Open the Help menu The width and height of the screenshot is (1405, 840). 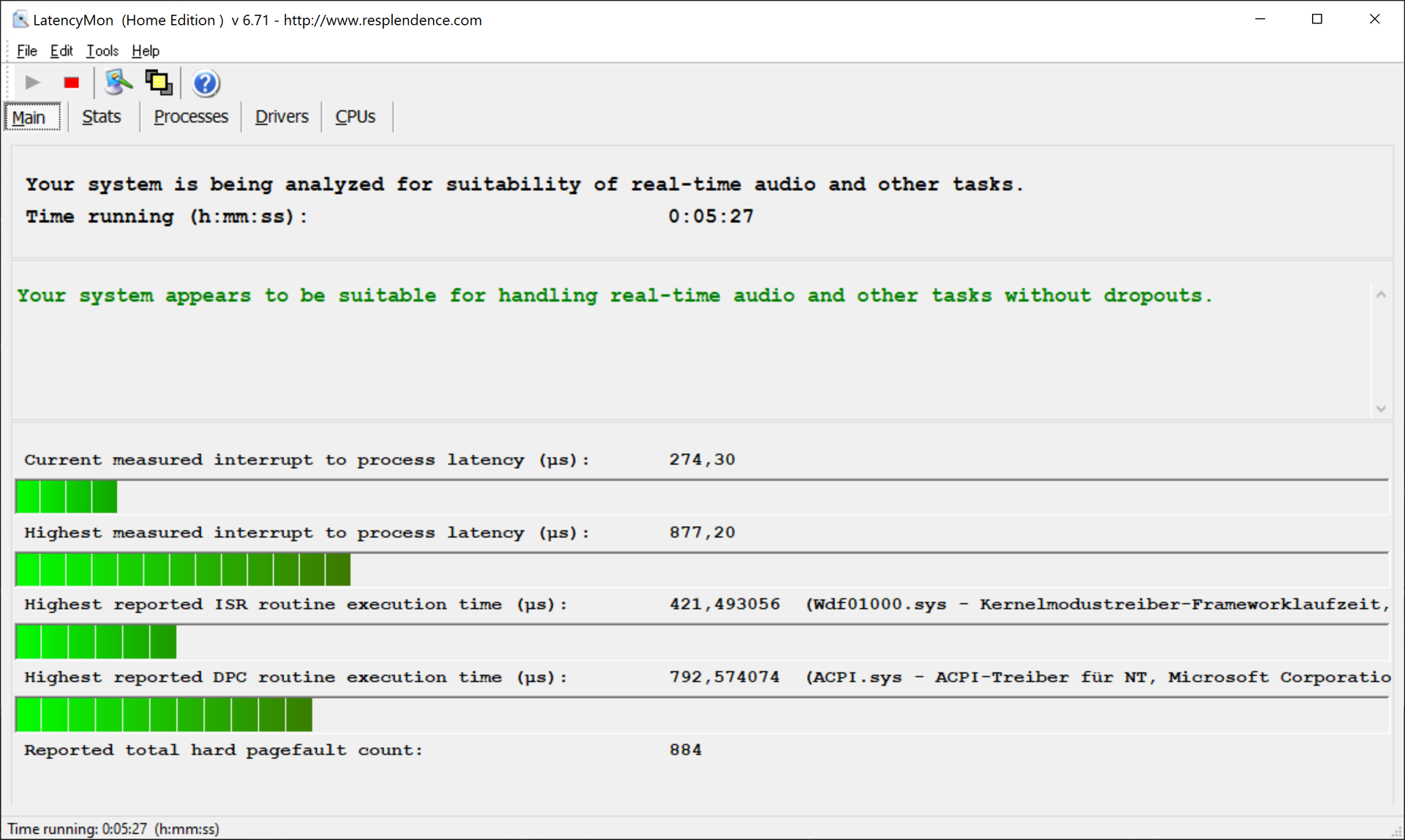point(146,51)
